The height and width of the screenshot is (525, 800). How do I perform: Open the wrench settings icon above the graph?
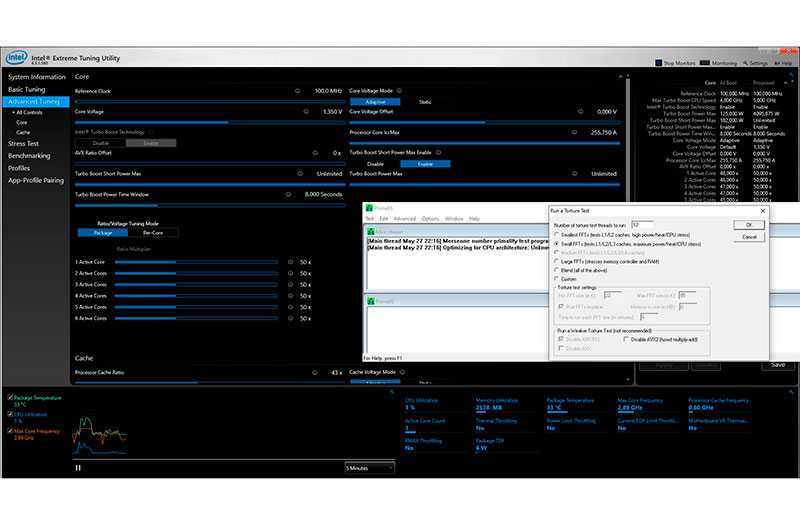pos(392,392)
